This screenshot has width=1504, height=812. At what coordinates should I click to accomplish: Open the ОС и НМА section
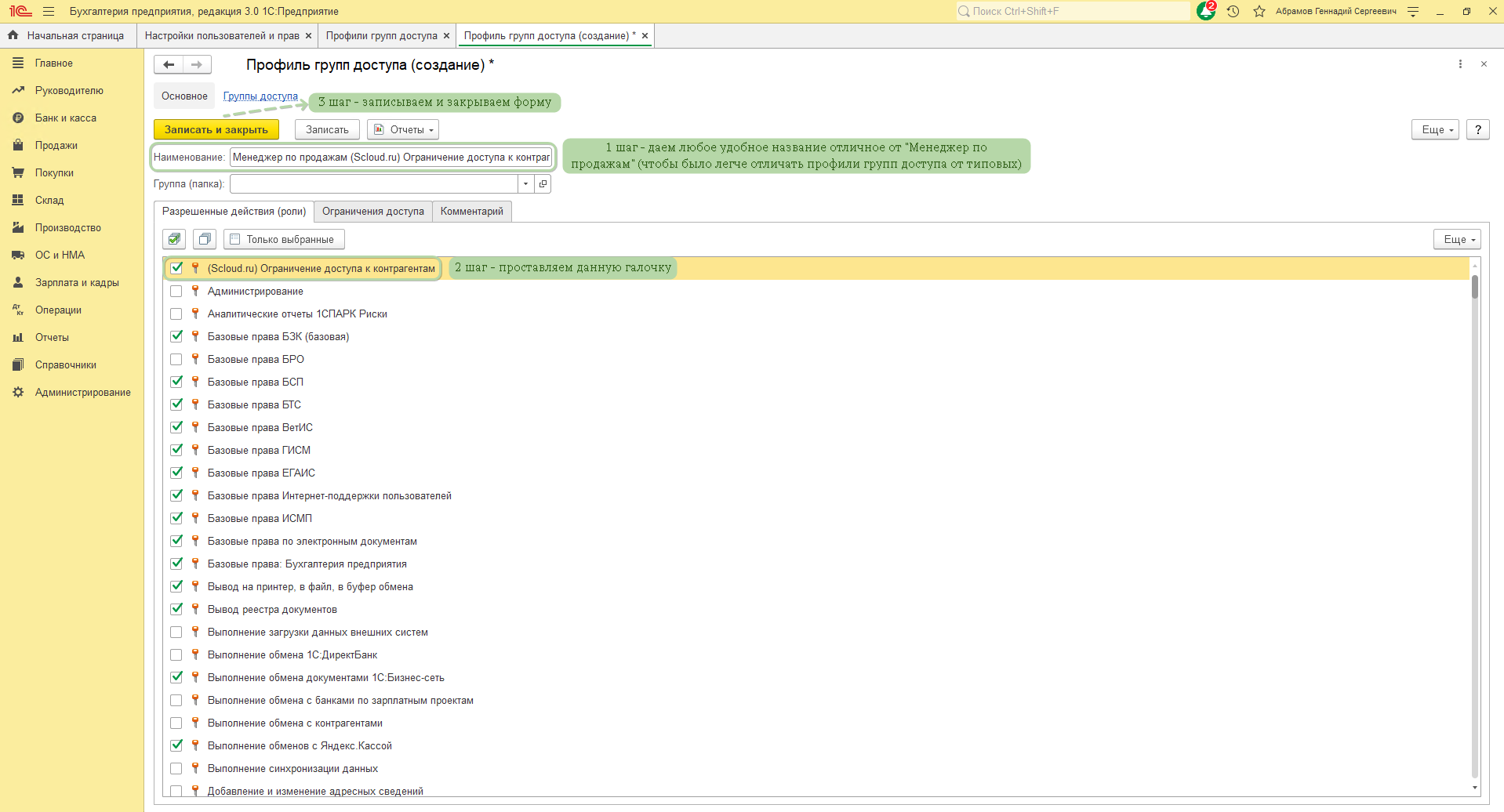pyautogui.click(x=60, y=256)
